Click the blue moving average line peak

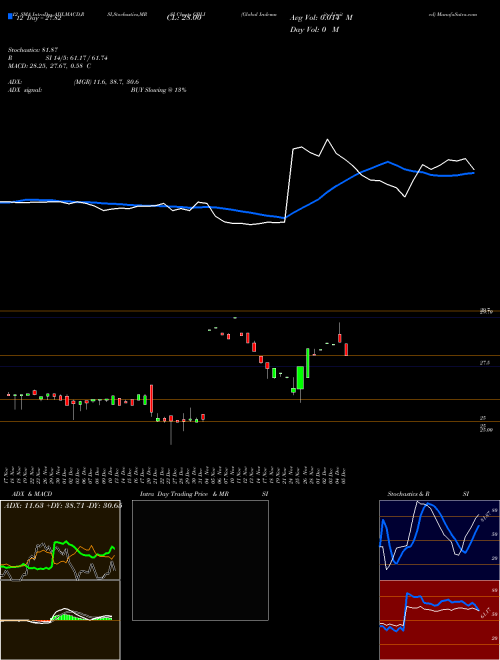coord(388,162)
